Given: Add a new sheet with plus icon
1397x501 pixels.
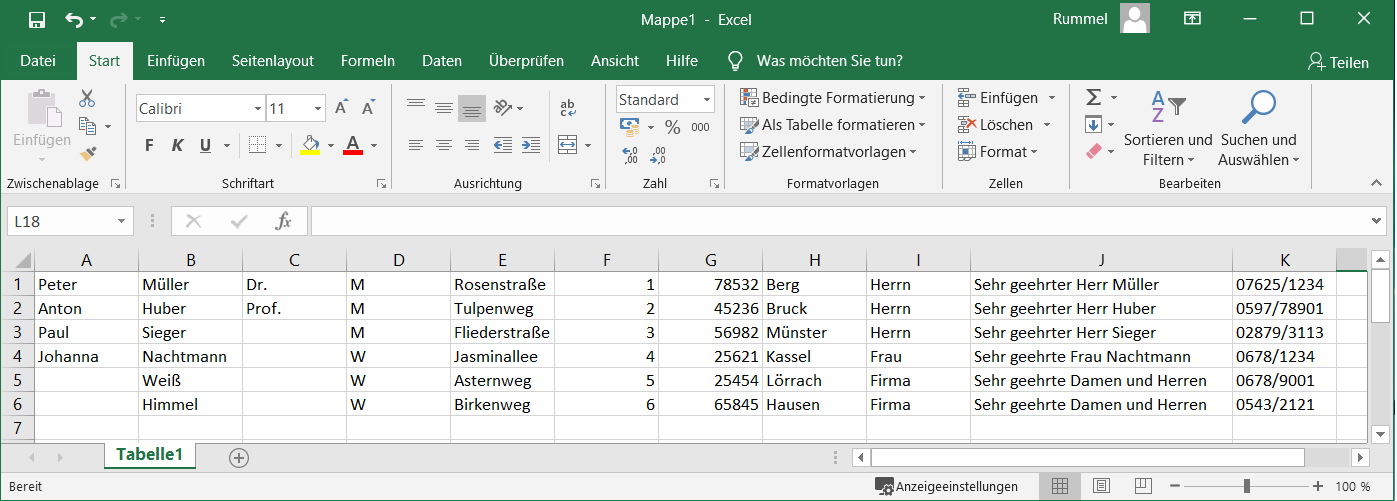Looking at the screenshot, I should pos(238,457).
